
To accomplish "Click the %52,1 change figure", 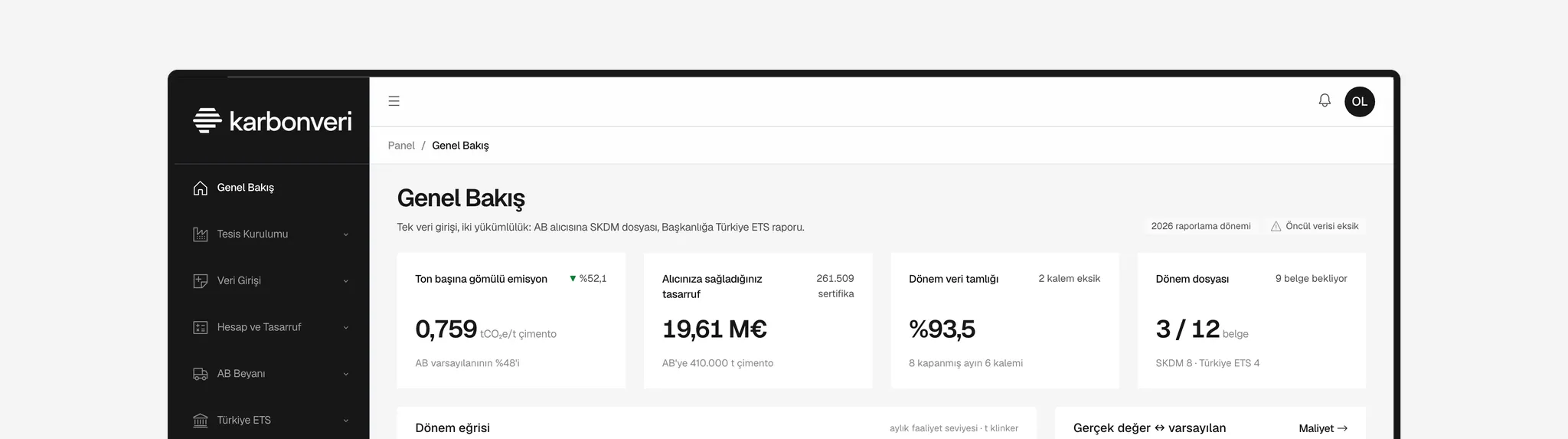I will coord(593,279).
